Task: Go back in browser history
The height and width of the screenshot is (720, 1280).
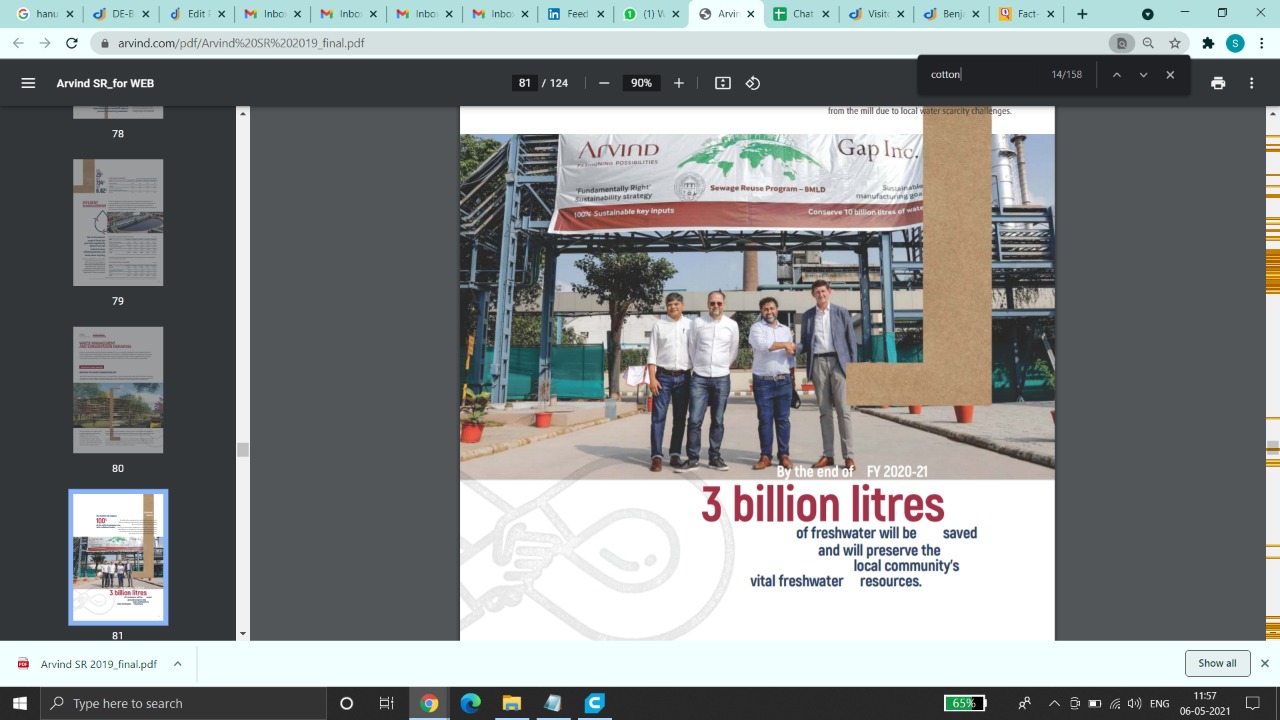Action: tap(18, 43)
